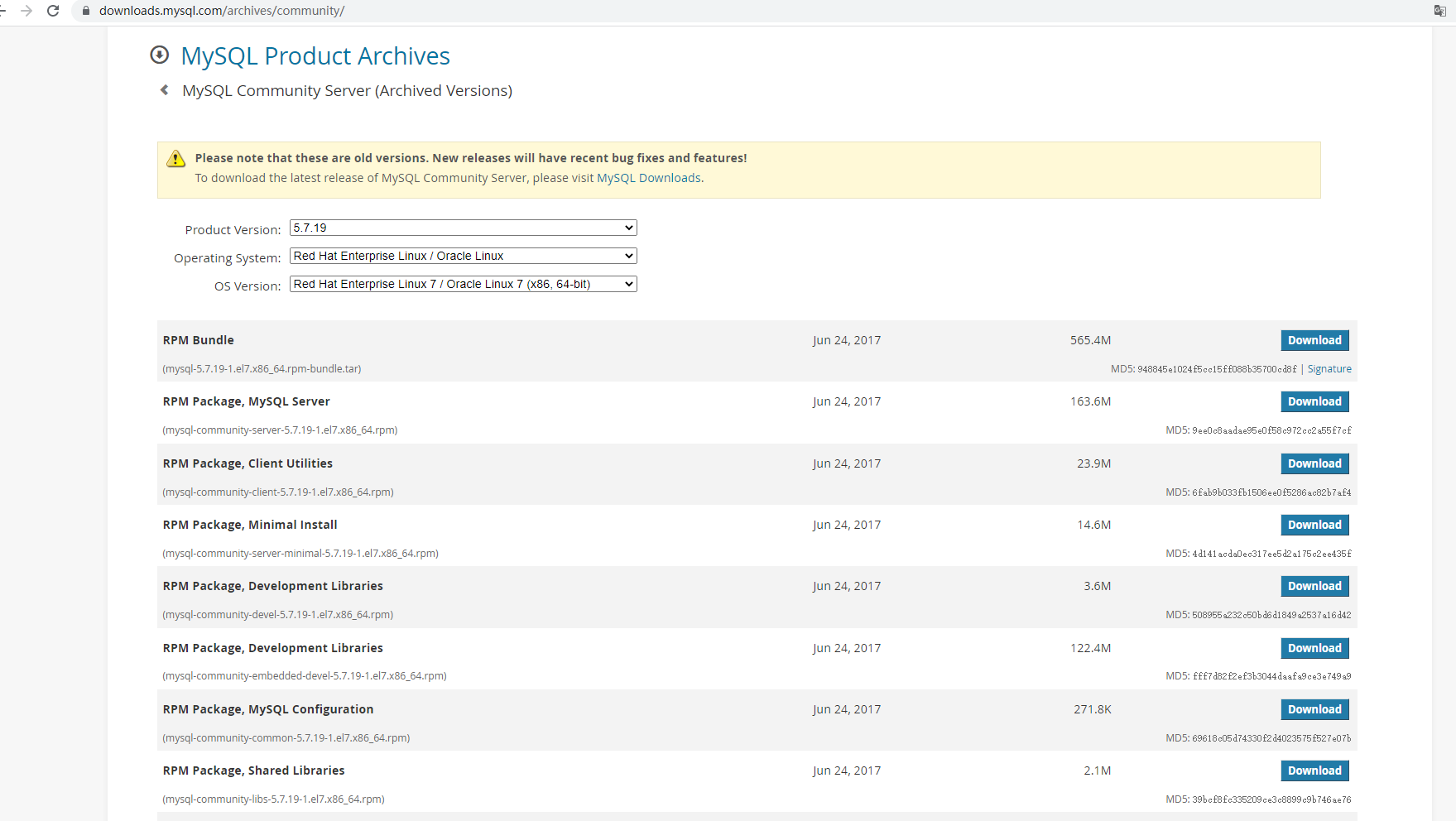This screenshot has width=1456, height=821.
Task: Click the circular download icon beside the title
Action: (159, 55)
